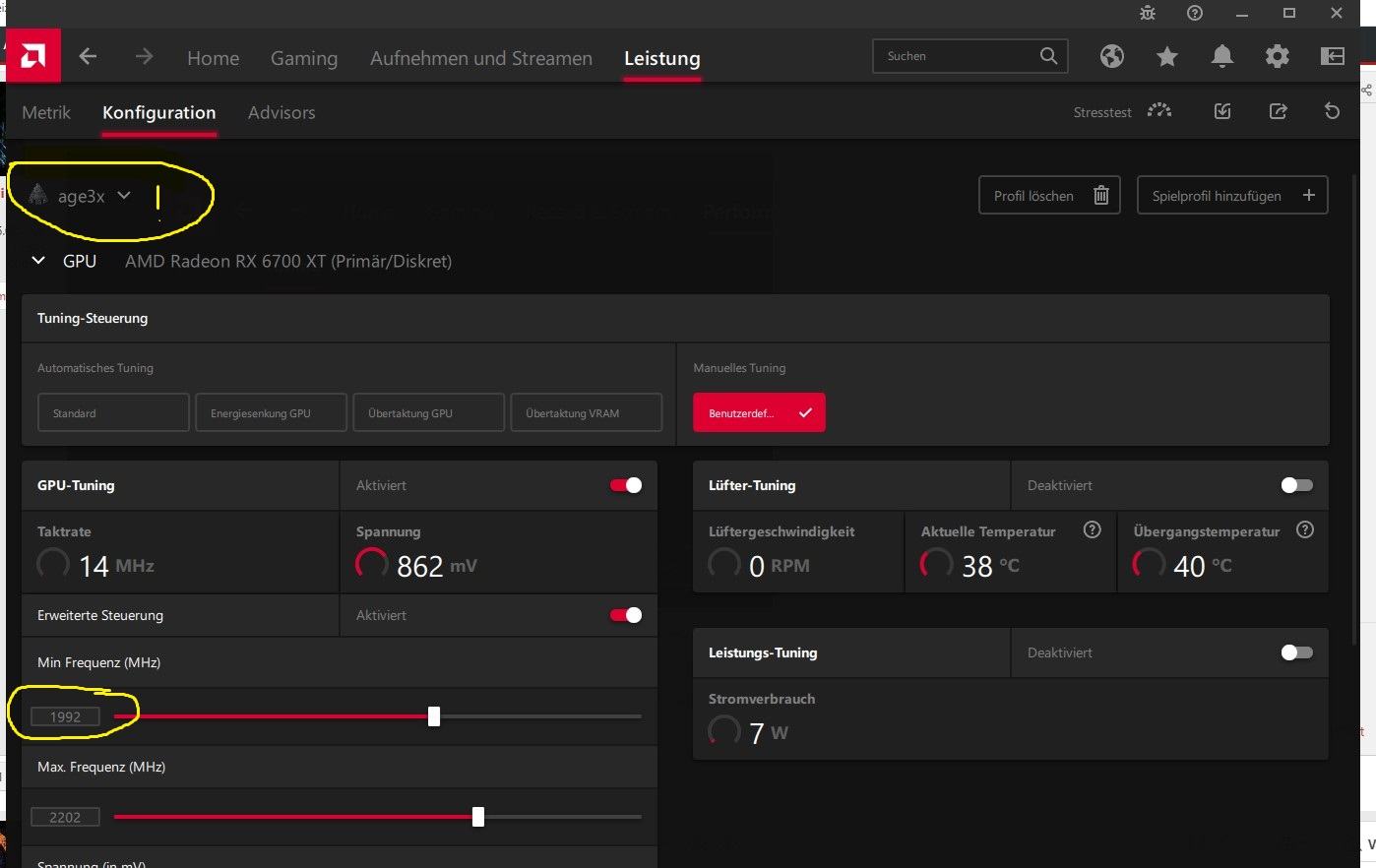Click the age3x game icon

[37, 195]
